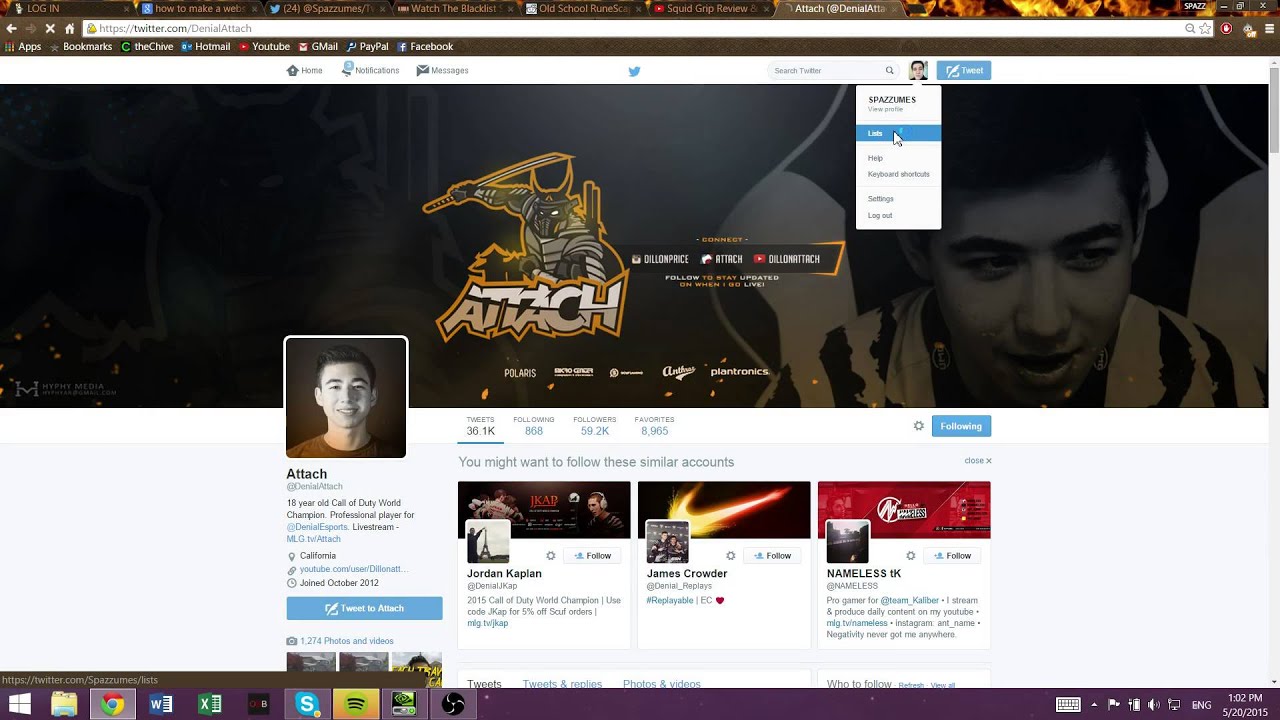Open Messages
Viewport: 1280px width, 720px height.
point(442,70)
